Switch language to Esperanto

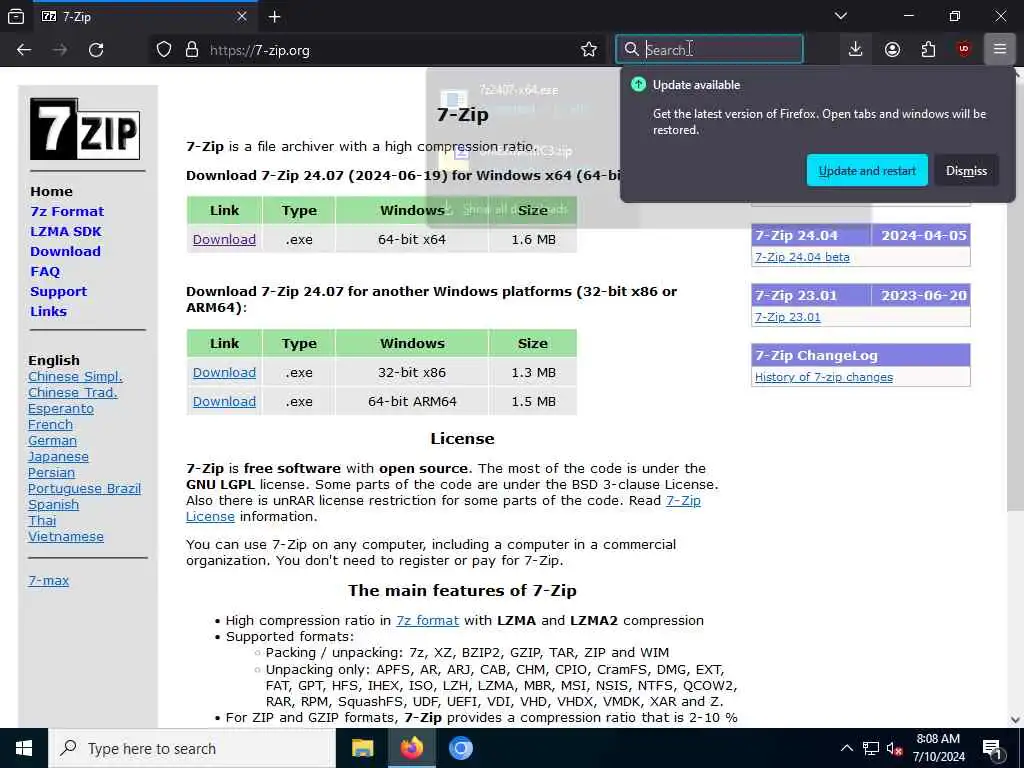[61, 409]
